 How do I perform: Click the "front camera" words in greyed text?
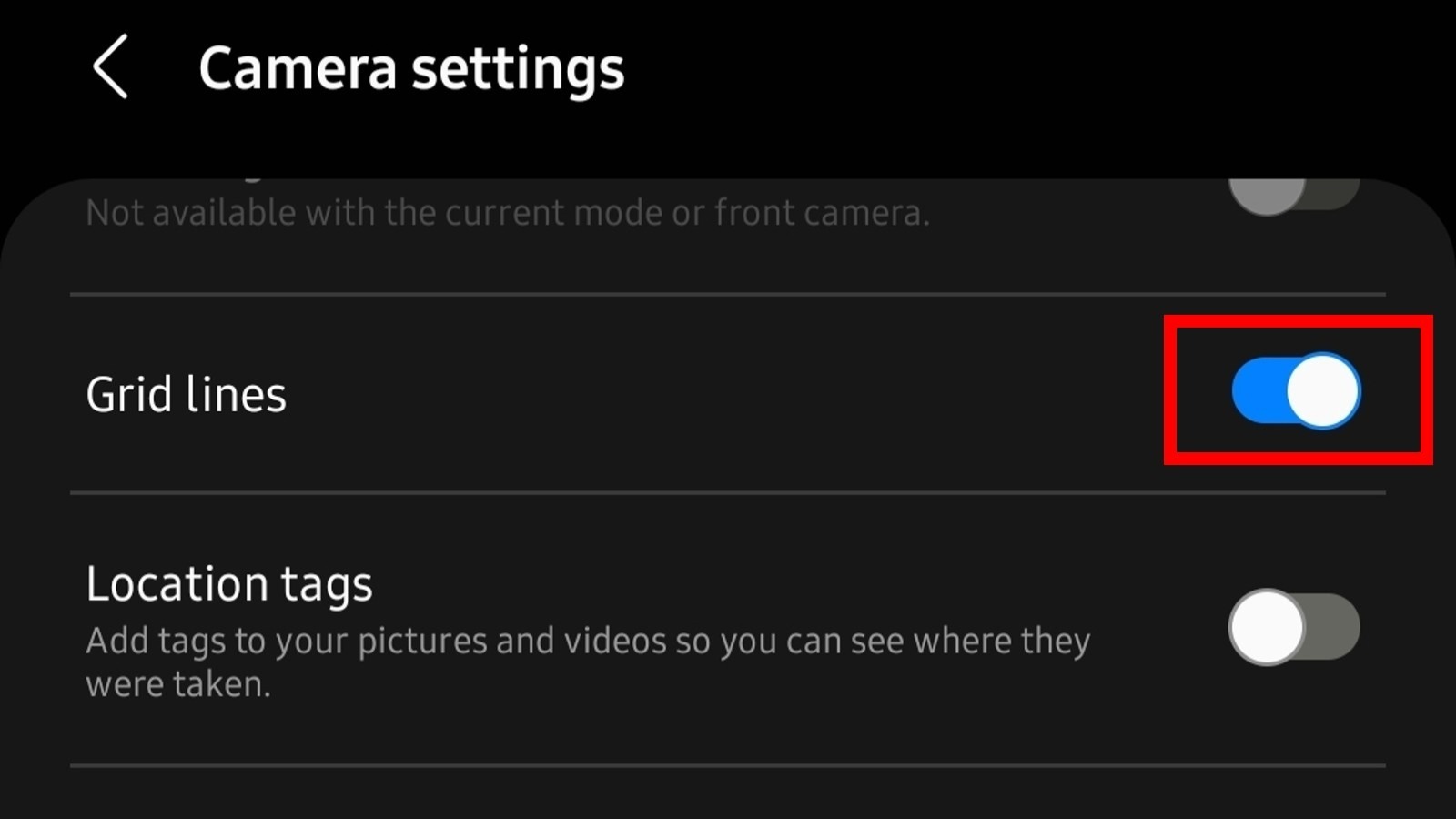tap(822, 213)
